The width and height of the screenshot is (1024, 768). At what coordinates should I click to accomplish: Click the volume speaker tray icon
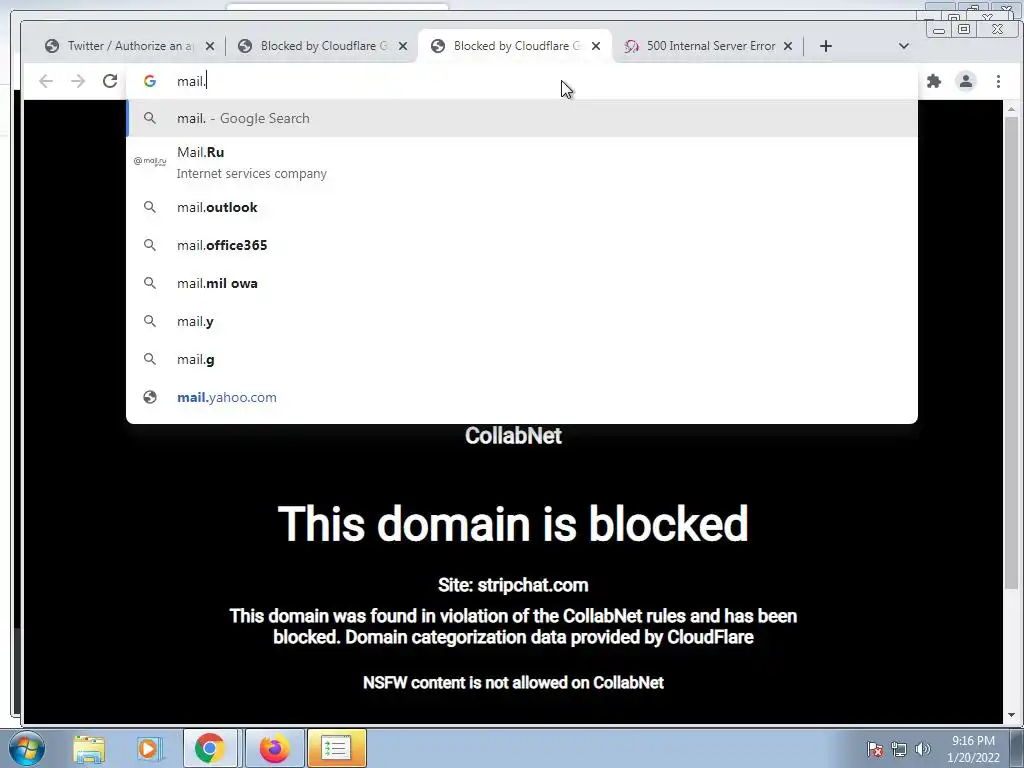[x=922, y=749]
